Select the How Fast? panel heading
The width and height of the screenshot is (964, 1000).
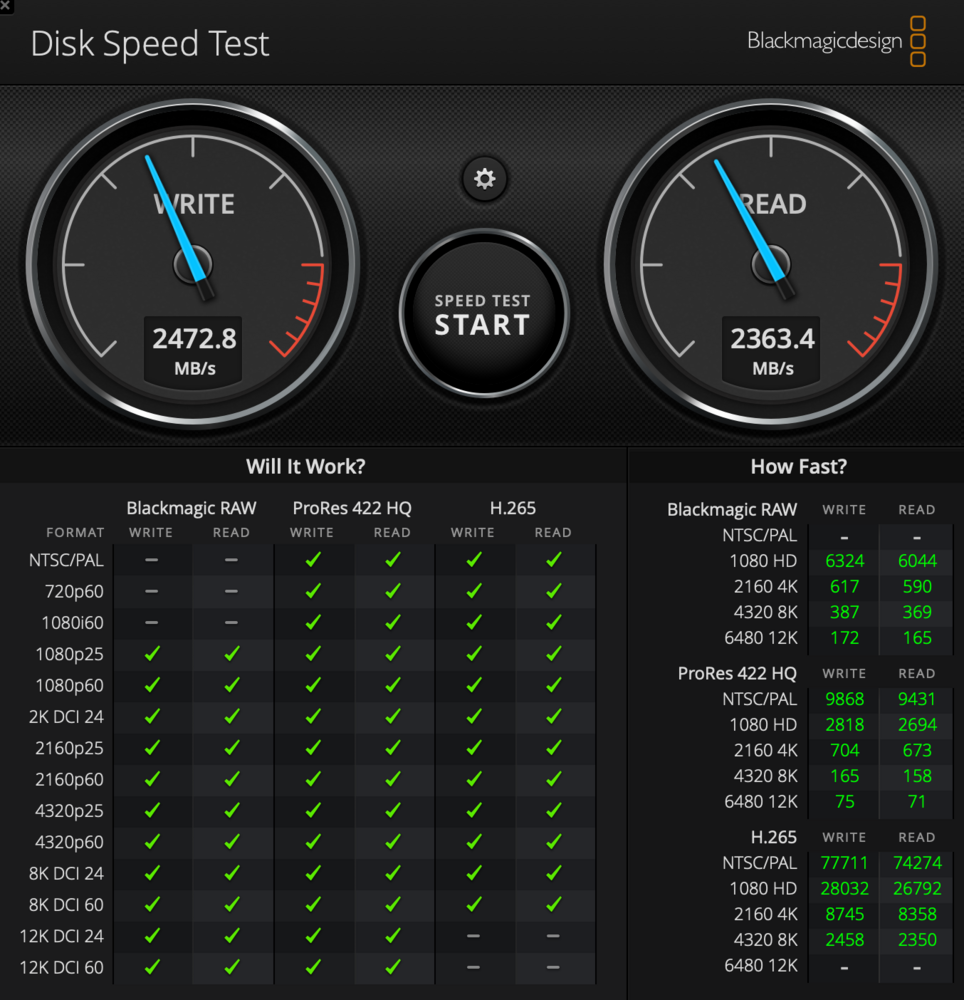pyautogui.click(x=798, y=467)
